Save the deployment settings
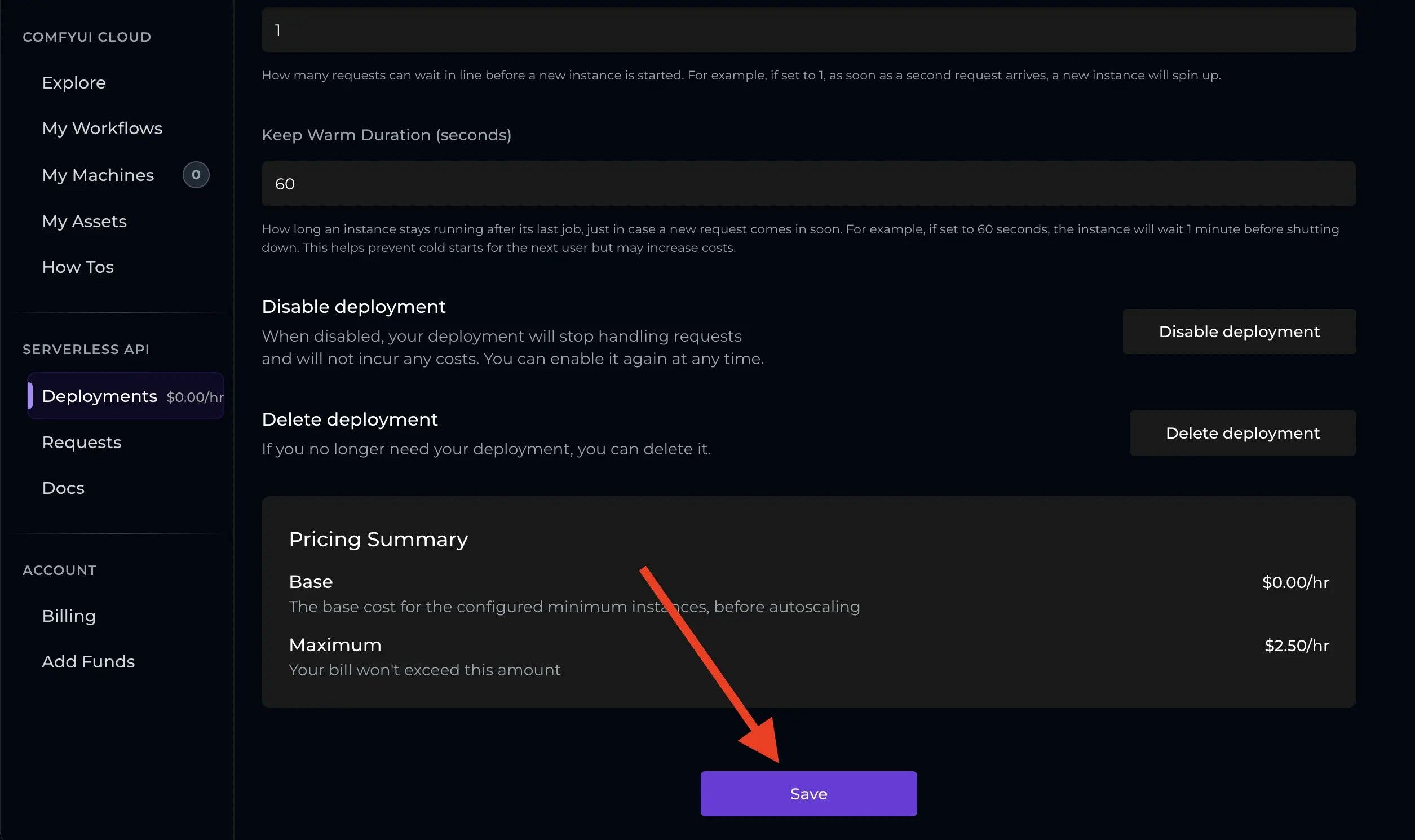Image resolution: width=1415 pixels, height=840 pixels. [808, 793]
